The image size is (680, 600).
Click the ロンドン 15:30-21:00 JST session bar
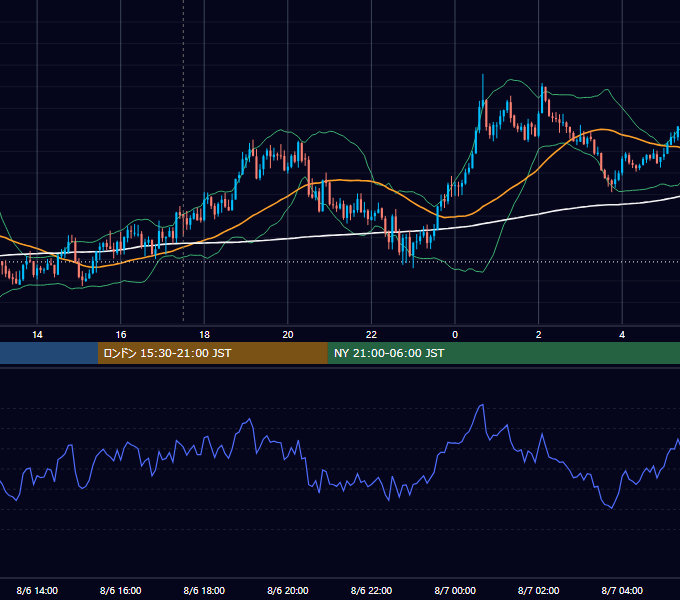coord(212,353)
